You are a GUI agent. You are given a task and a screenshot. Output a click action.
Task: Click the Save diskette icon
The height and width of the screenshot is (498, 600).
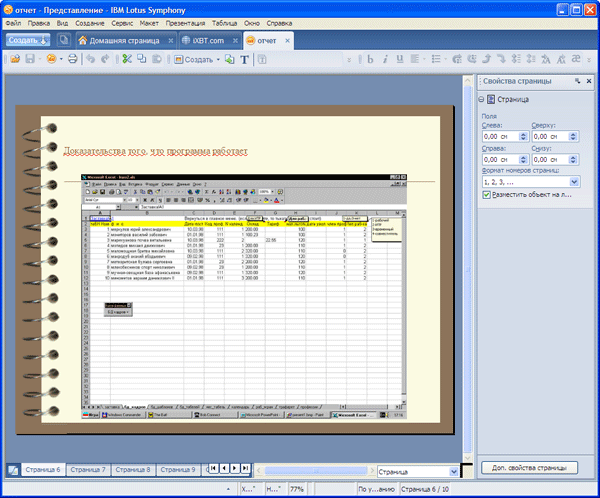tap(30, 59)
